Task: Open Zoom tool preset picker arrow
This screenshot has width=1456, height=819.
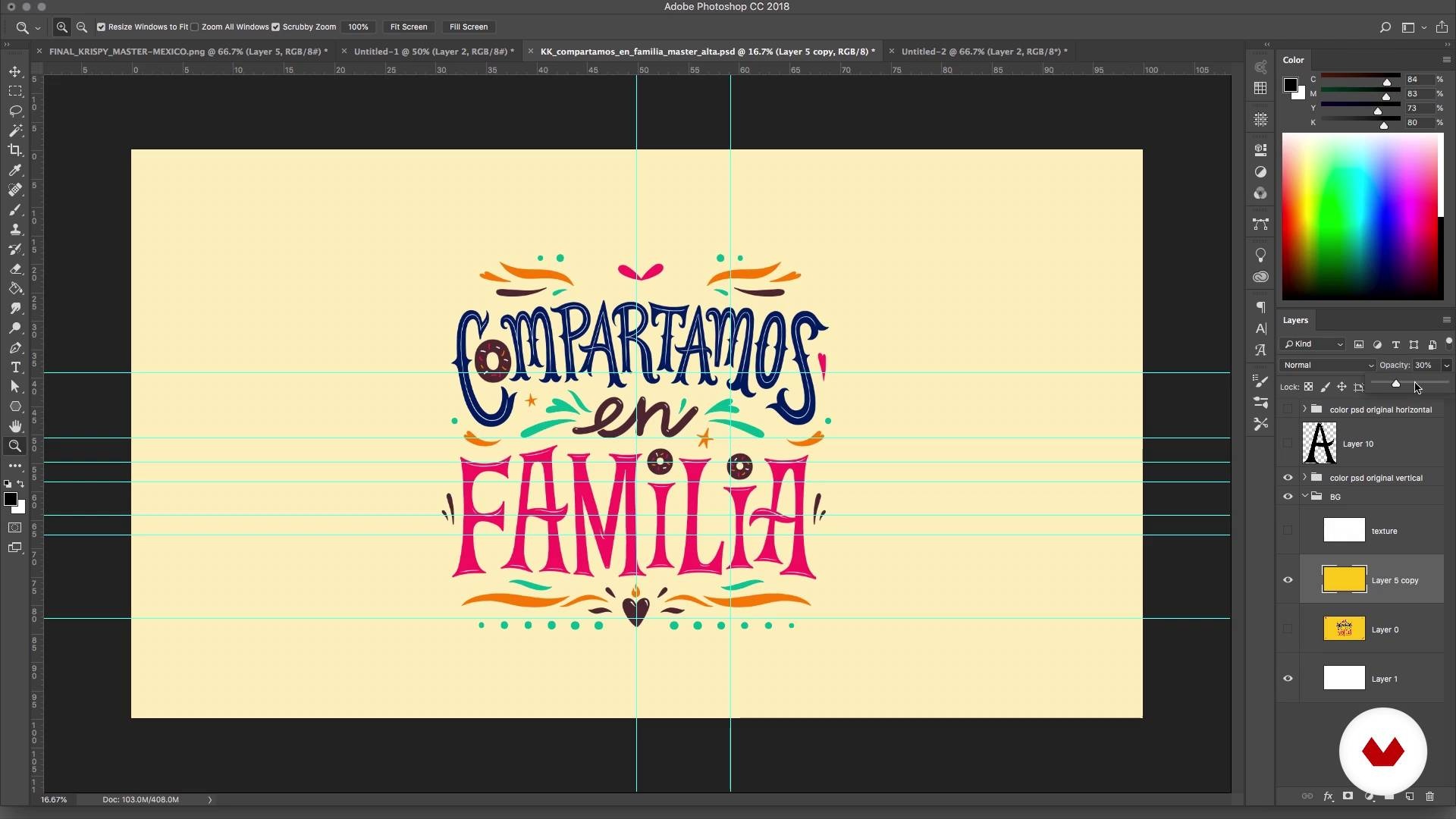Action: pos(38,28)
